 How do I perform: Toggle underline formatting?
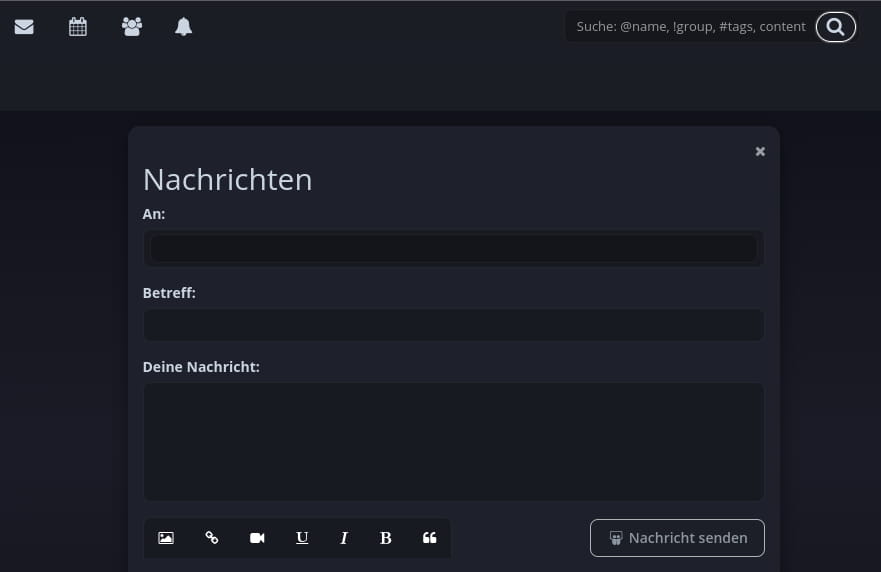tap(302, 538)
